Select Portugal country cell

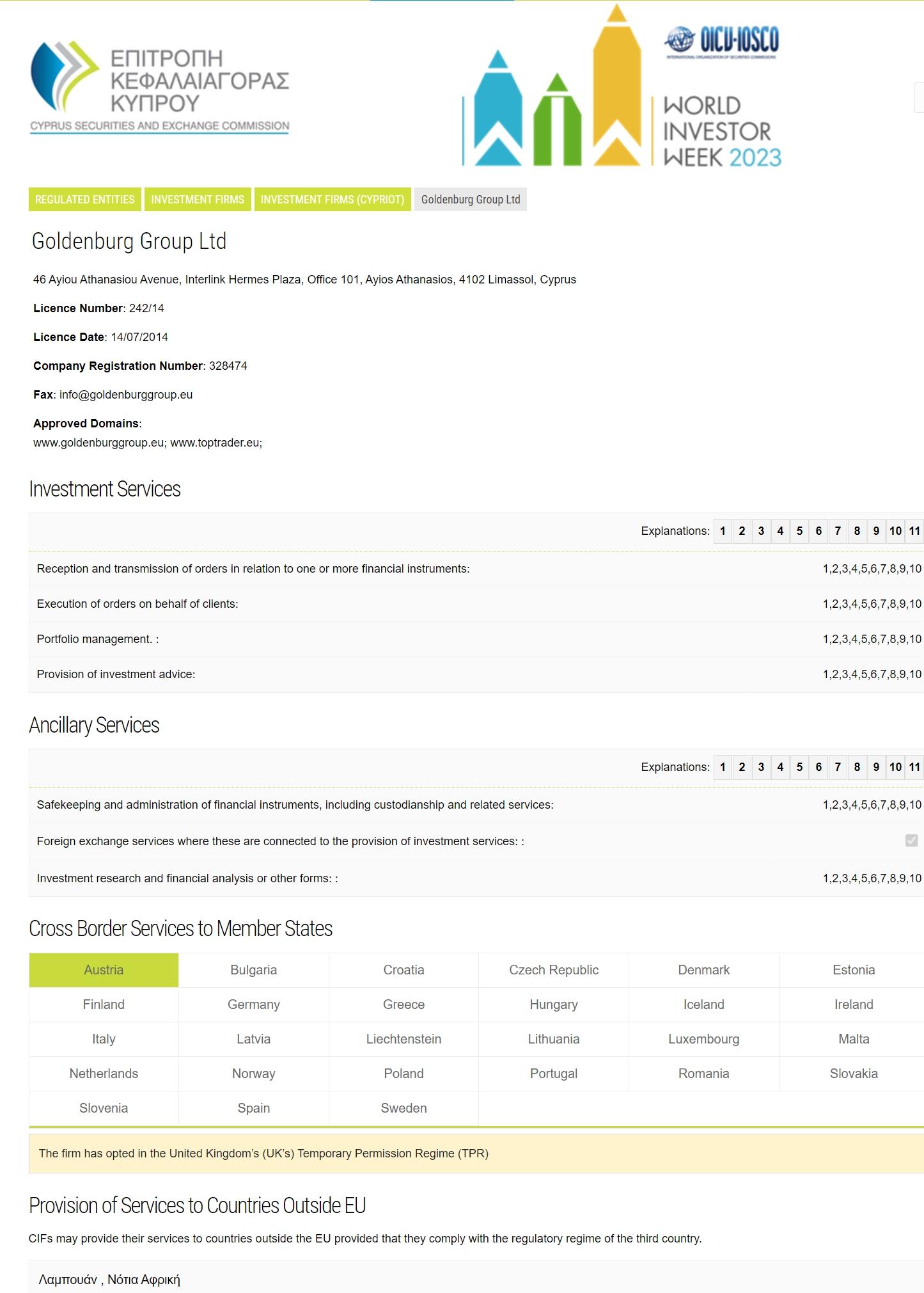pyautogui.click(x=554, y=1074)
